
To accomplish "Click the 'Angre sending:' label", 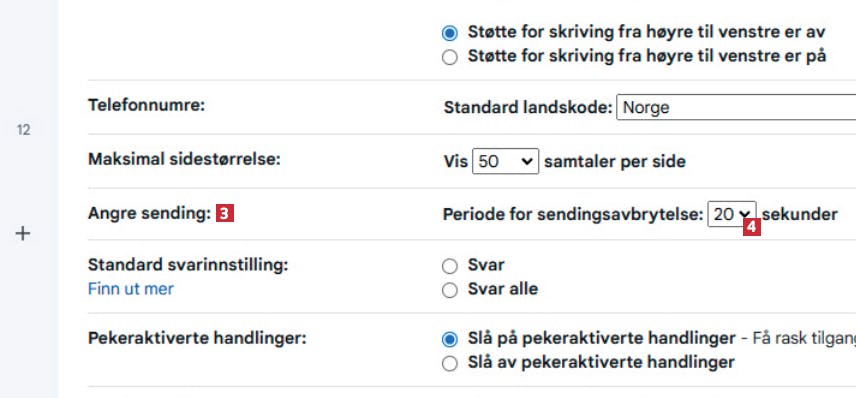I will 149,214.
